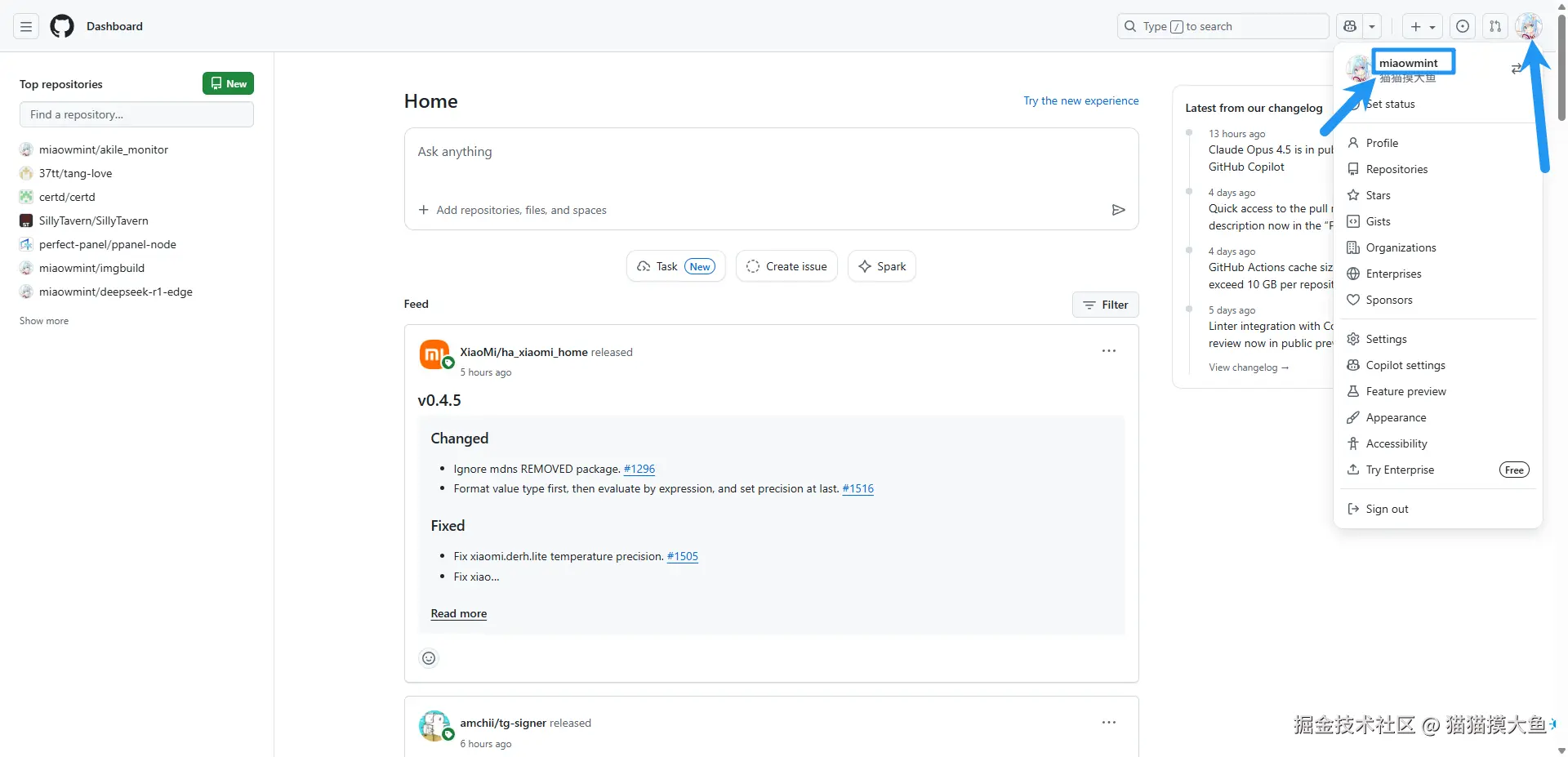Click the send arrow in Ask anything box
Image resolution: width=1568 pixels, height=757 pixels.
(1118, 210)
